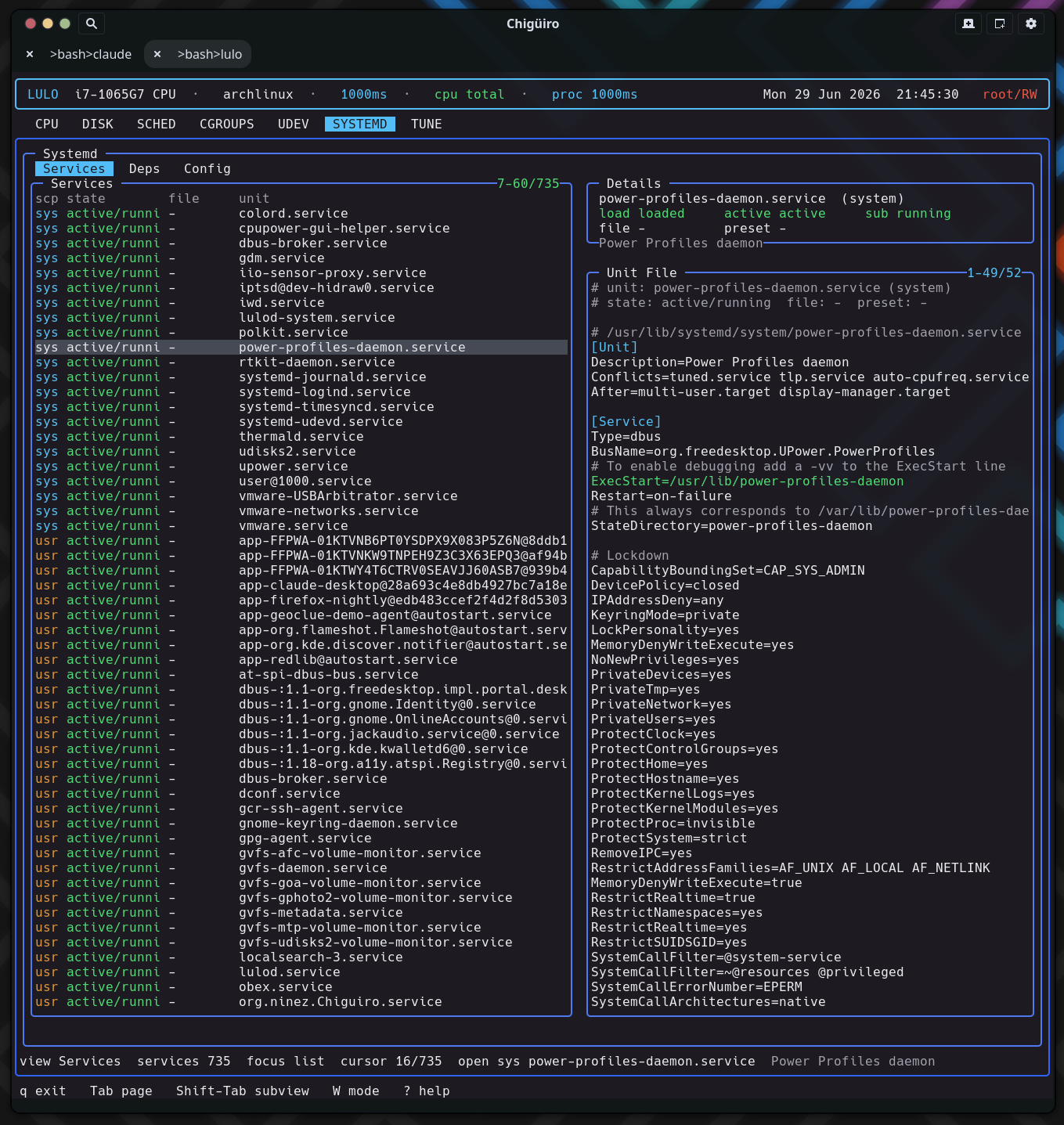Click the 'state' column header
Image resolution: width=1064 pixels, height=1125 pixels.
click(x=86, y=198)
